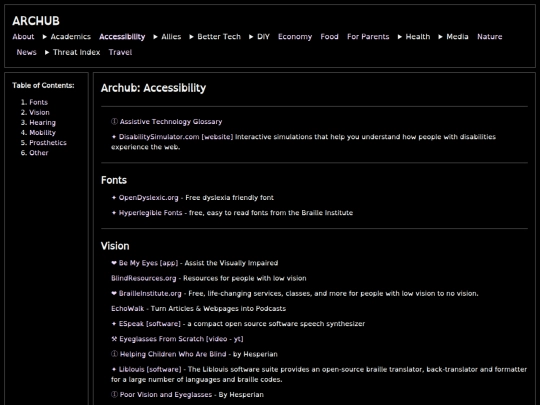This screenshot has width=540, height=405.
Task: Open the Nature page
Action: (490, 37)
